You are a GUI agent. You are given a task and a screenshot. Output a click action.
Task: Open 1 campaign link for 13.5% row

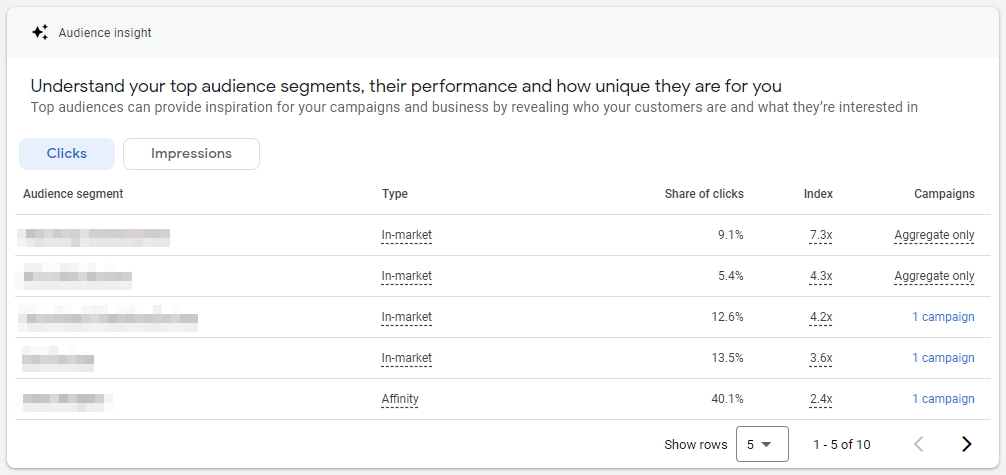pos(943,358)
